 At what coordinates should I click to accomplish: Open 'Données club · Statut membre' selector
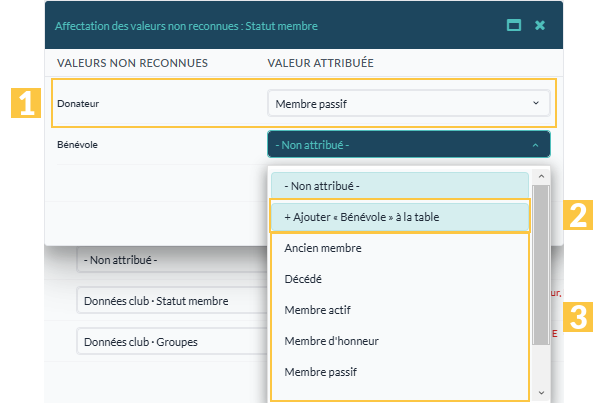click(x=172, y=301)
